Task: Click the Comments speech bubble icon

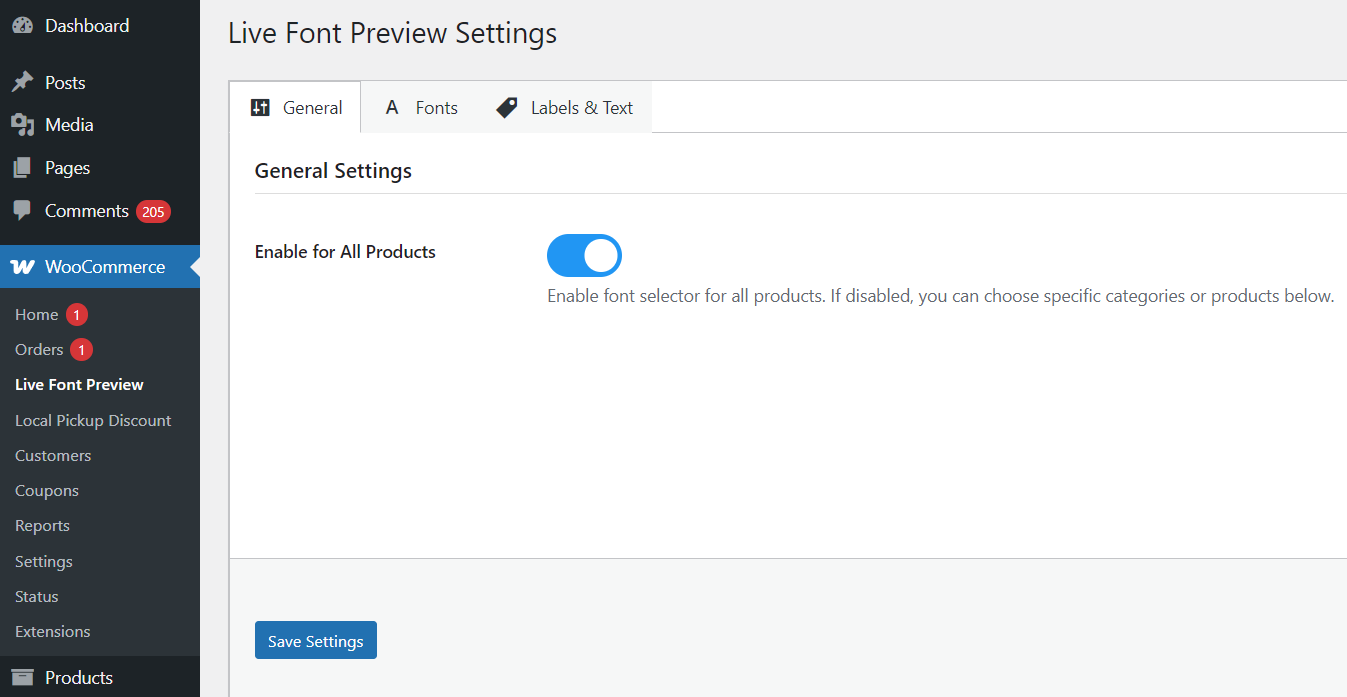Action: 22,210
